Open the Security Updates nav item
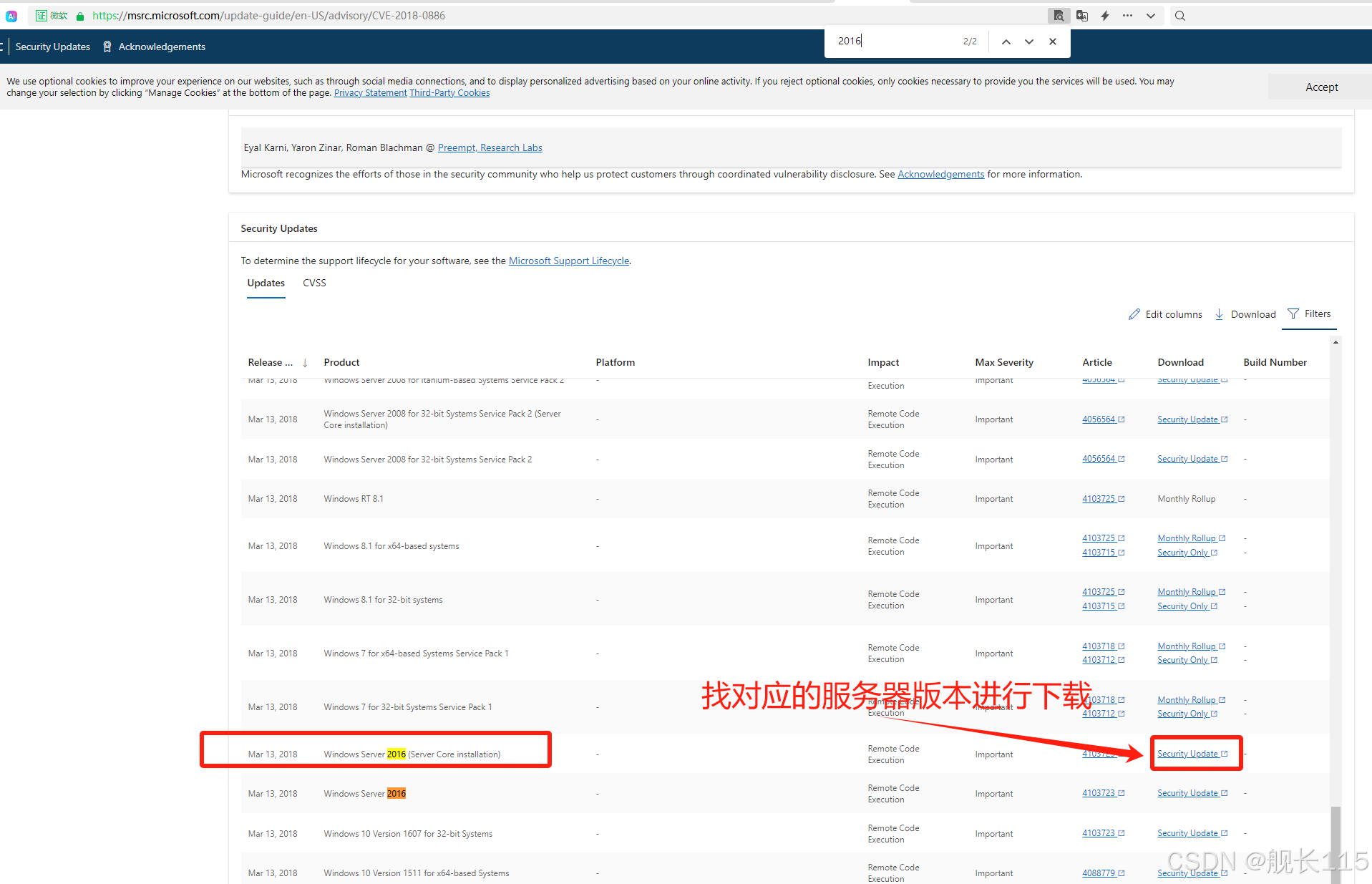 (53, 47)
